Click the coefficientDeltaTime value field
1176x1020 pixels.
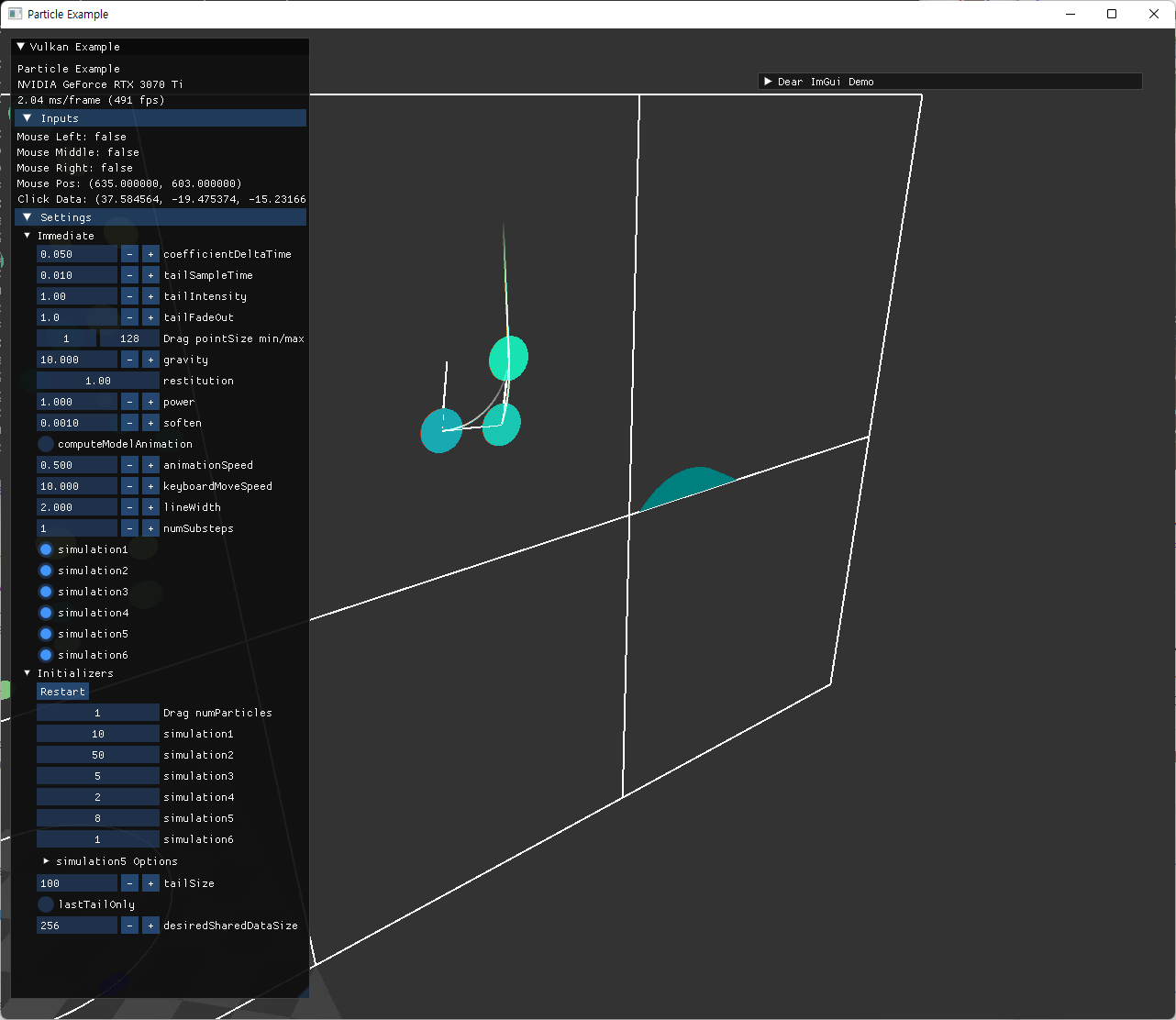click(77, 254)
